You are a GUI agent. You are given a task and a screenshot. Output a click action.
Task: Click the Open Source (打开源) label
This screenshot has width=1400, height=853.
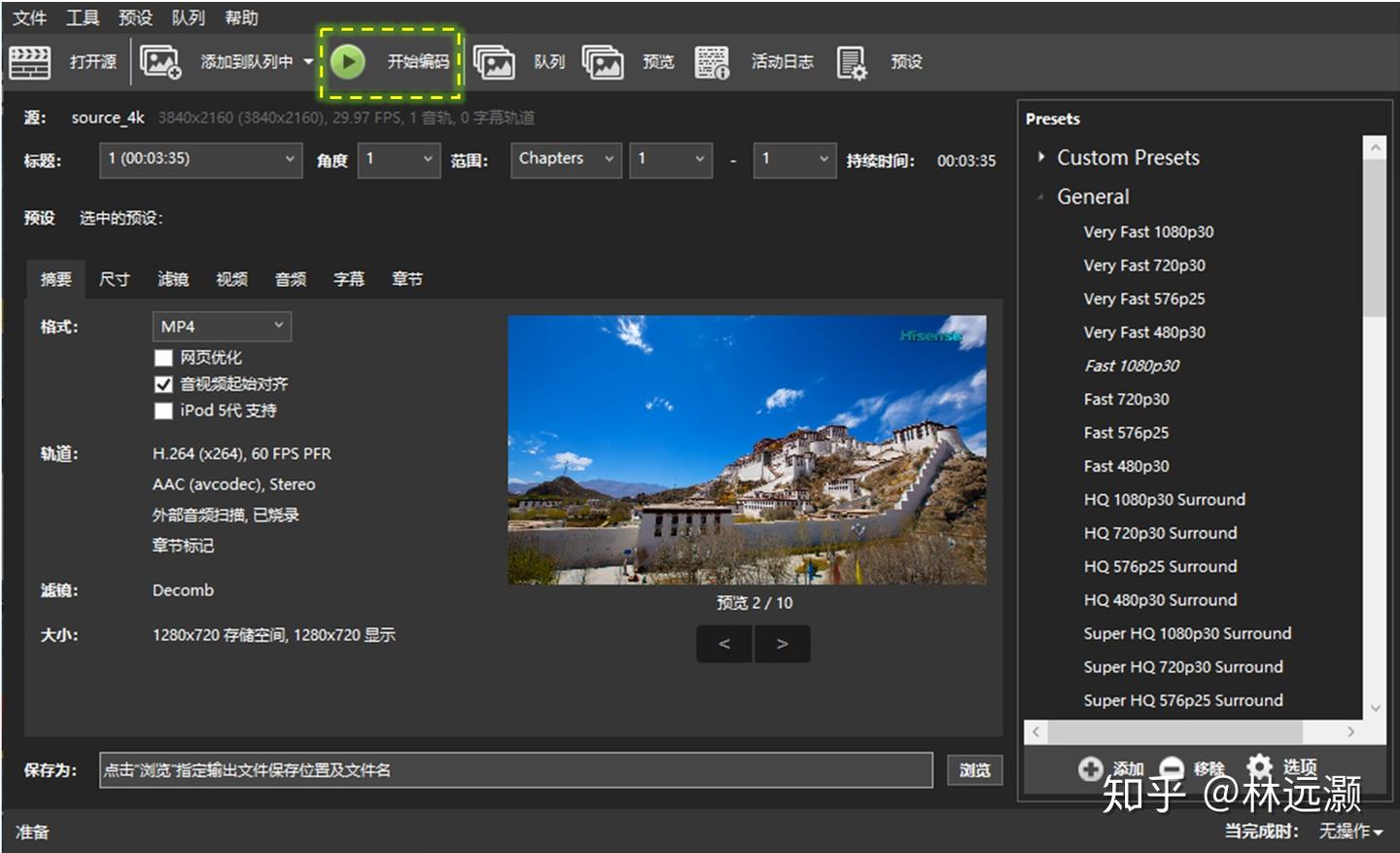click(x=93, y=62)
